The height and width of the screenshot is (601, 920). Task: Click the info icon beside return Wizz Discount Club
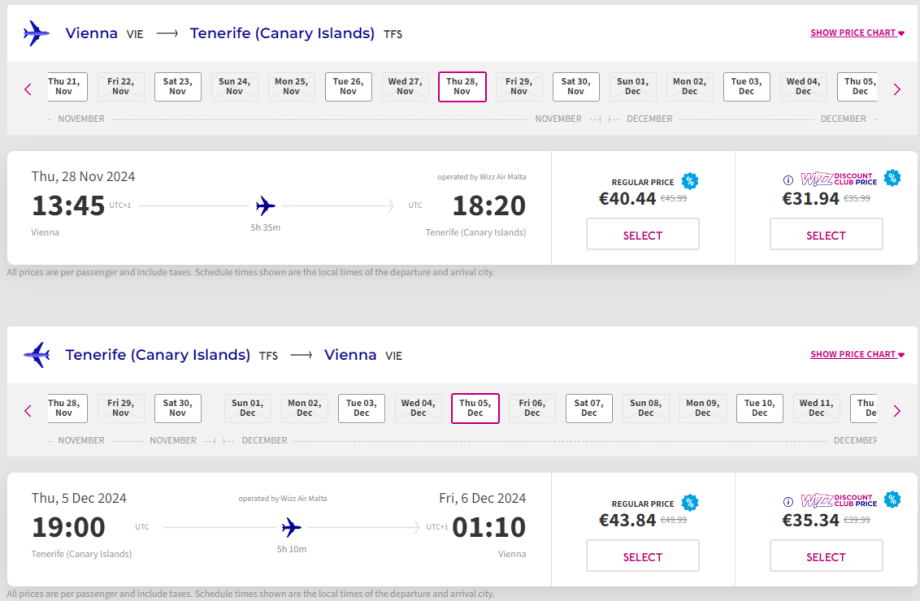click(x=789, y=501)
